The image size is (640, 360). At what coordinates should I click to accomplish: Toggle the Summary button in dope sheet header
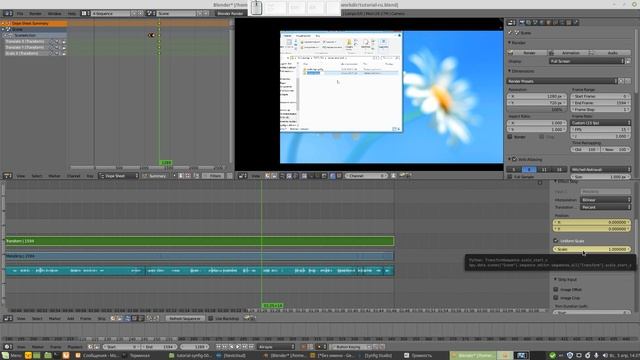pyautogui.click(x=155, y=176)
